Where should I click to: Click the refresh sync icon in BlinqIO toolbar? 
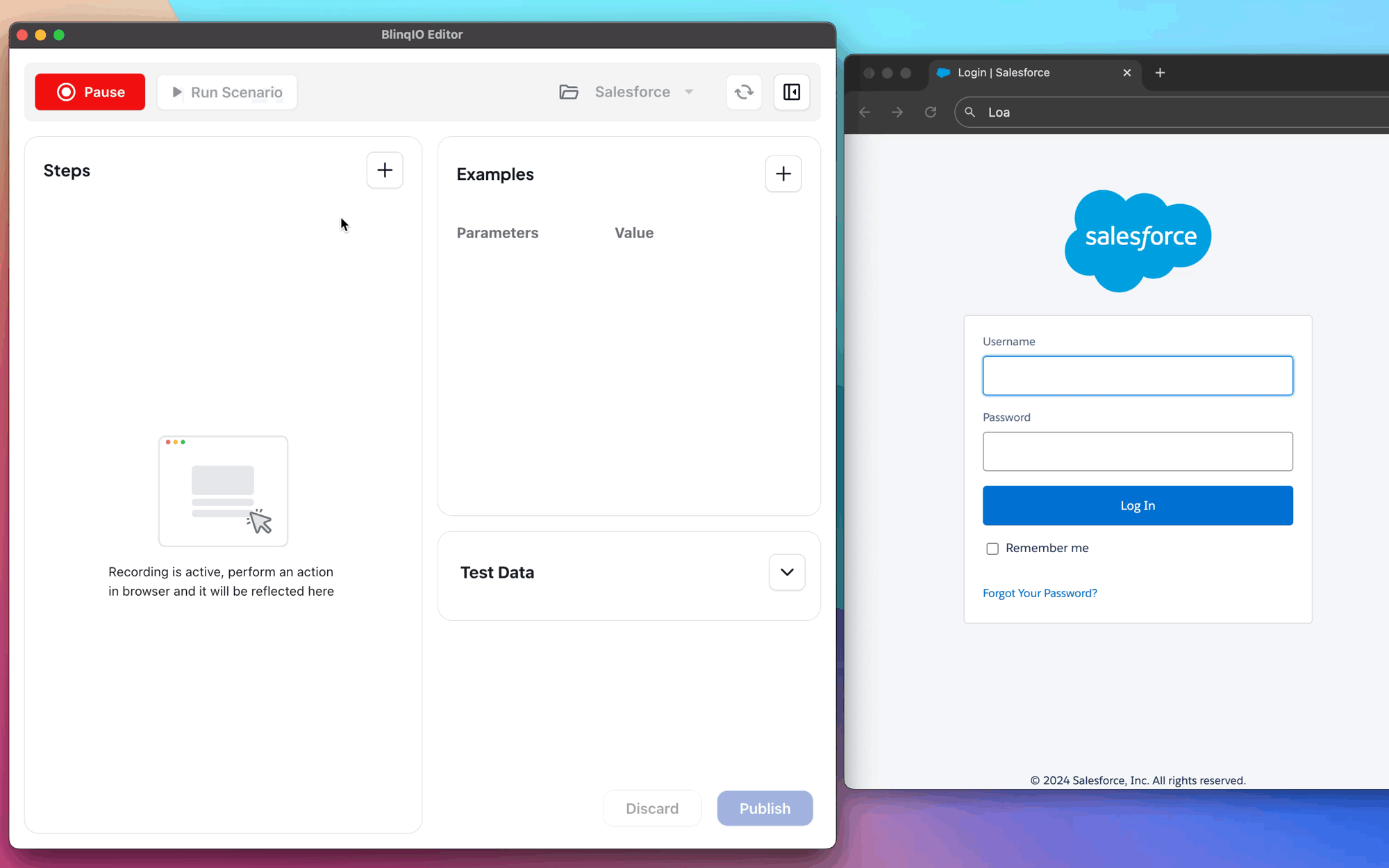[x=744, y=92]
